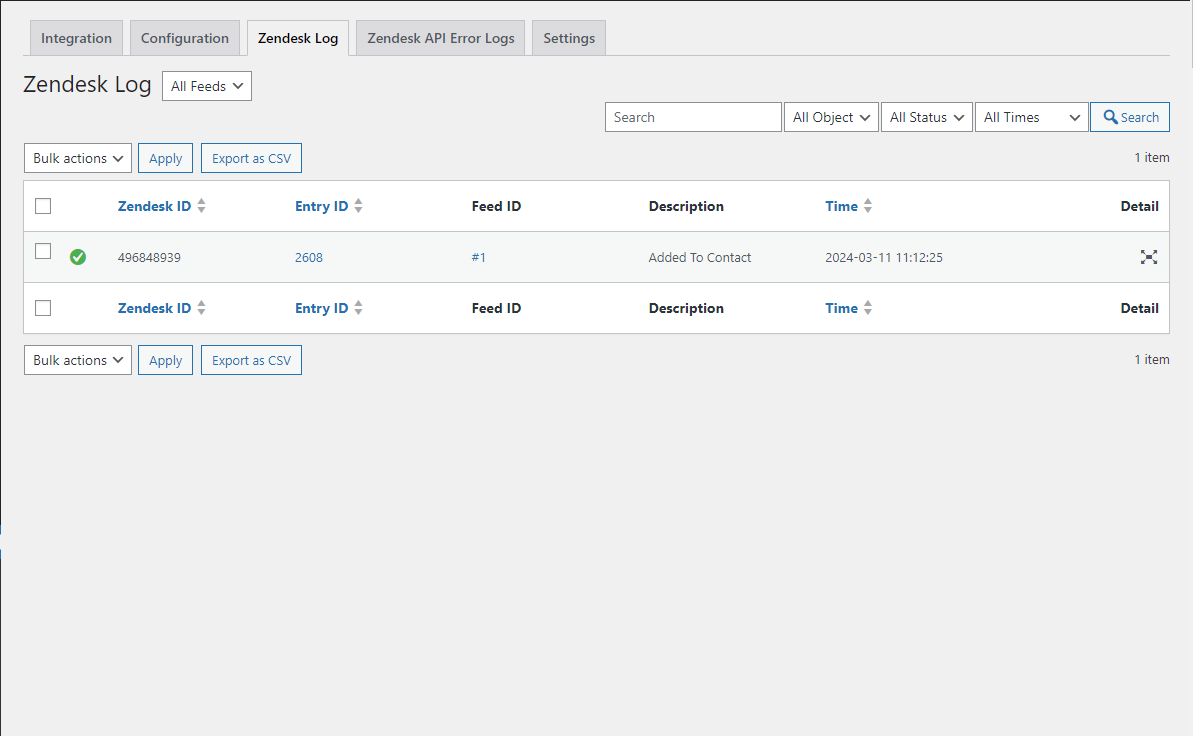Focus the Search text field
Image resolution: width=1193 pixels, height=736 pixels.
click(x=693, y=117)
